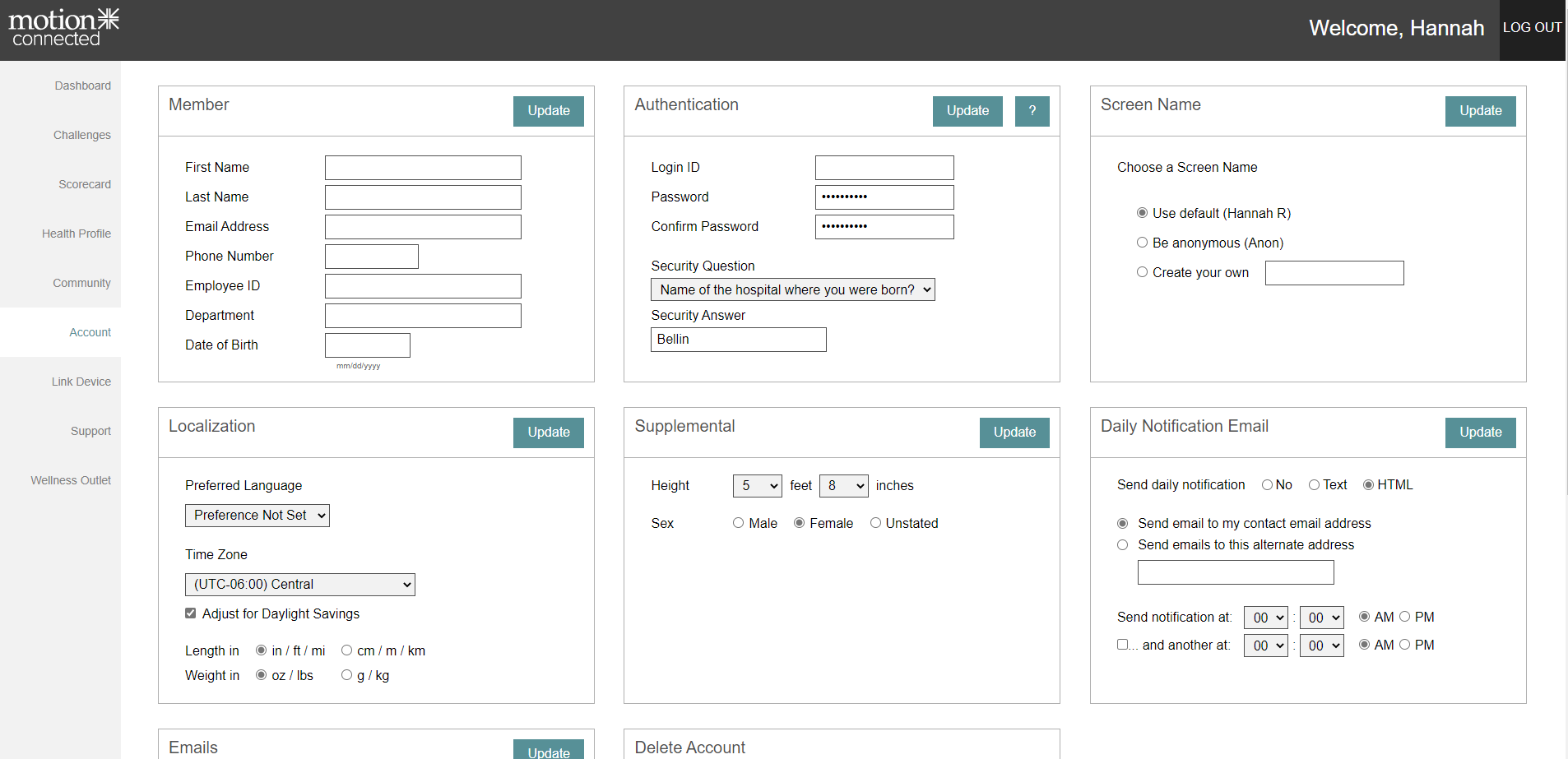Choose Text daily notification format
This screenshot has height=759, width=1568.
pos(1314,485)
